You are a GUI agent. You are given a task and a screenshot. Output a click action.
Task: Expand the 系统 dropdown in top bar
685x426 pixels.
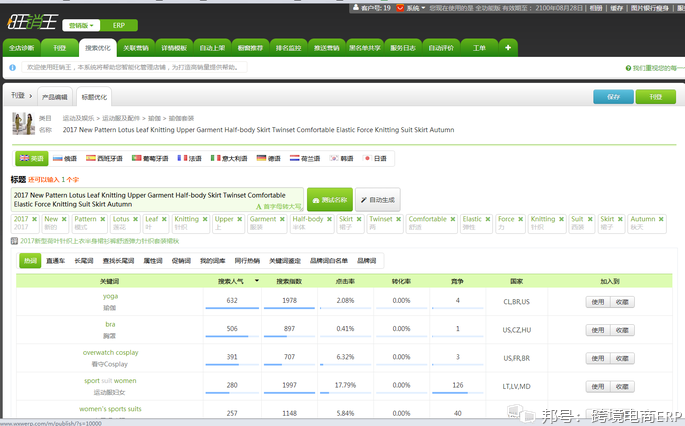tap(414, 7)
